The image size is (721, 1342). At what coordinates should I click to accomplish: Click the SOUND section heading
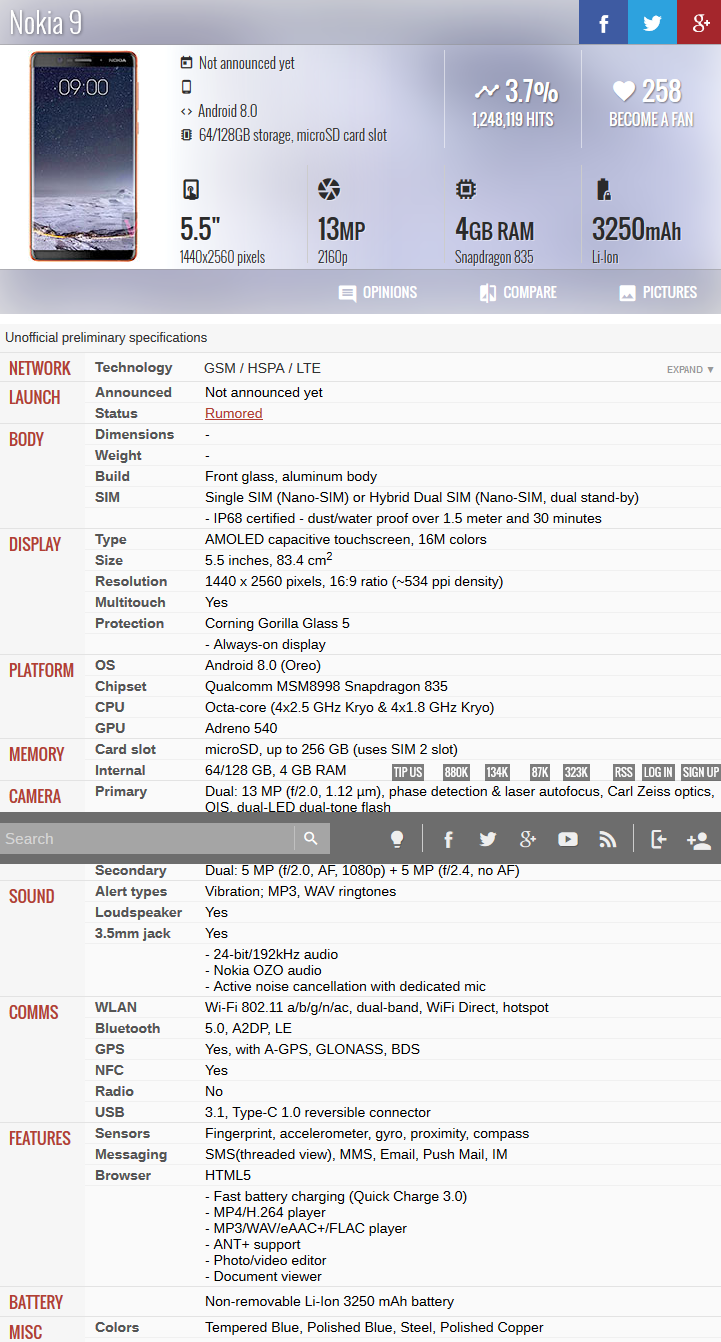pos(32,896)
